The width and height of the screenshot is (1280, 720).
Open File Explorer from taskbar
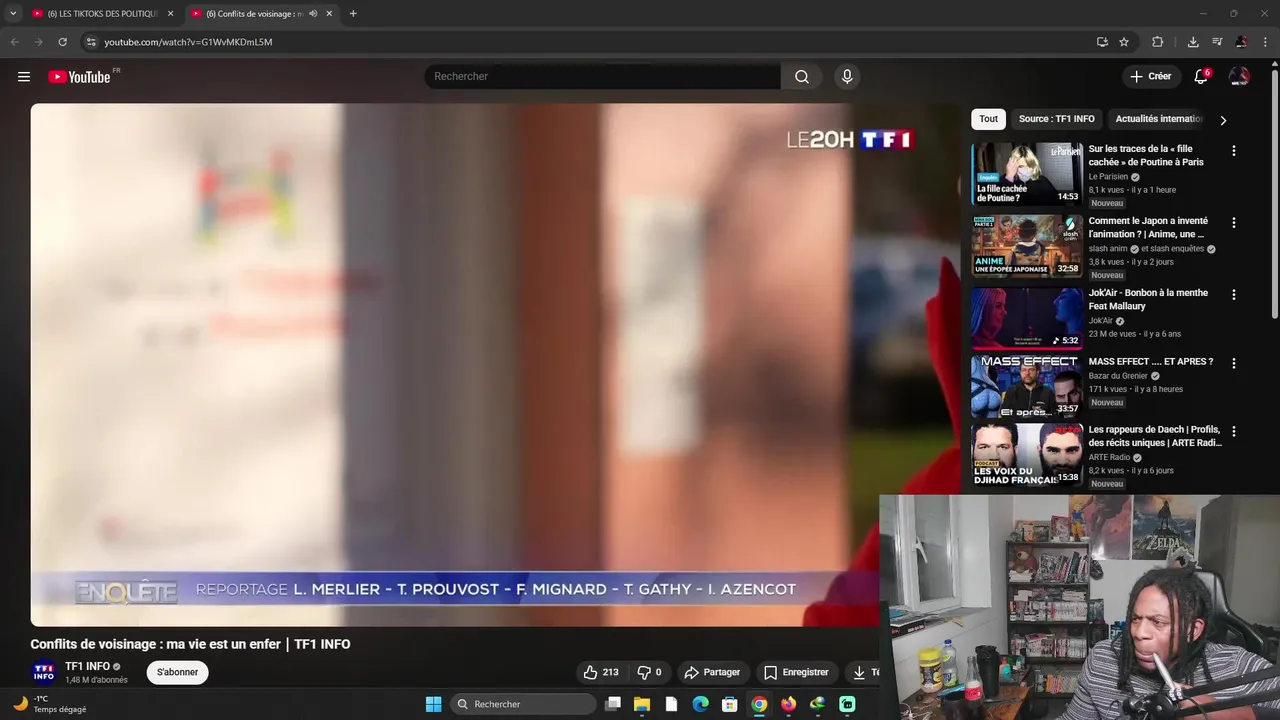[642, 704]
